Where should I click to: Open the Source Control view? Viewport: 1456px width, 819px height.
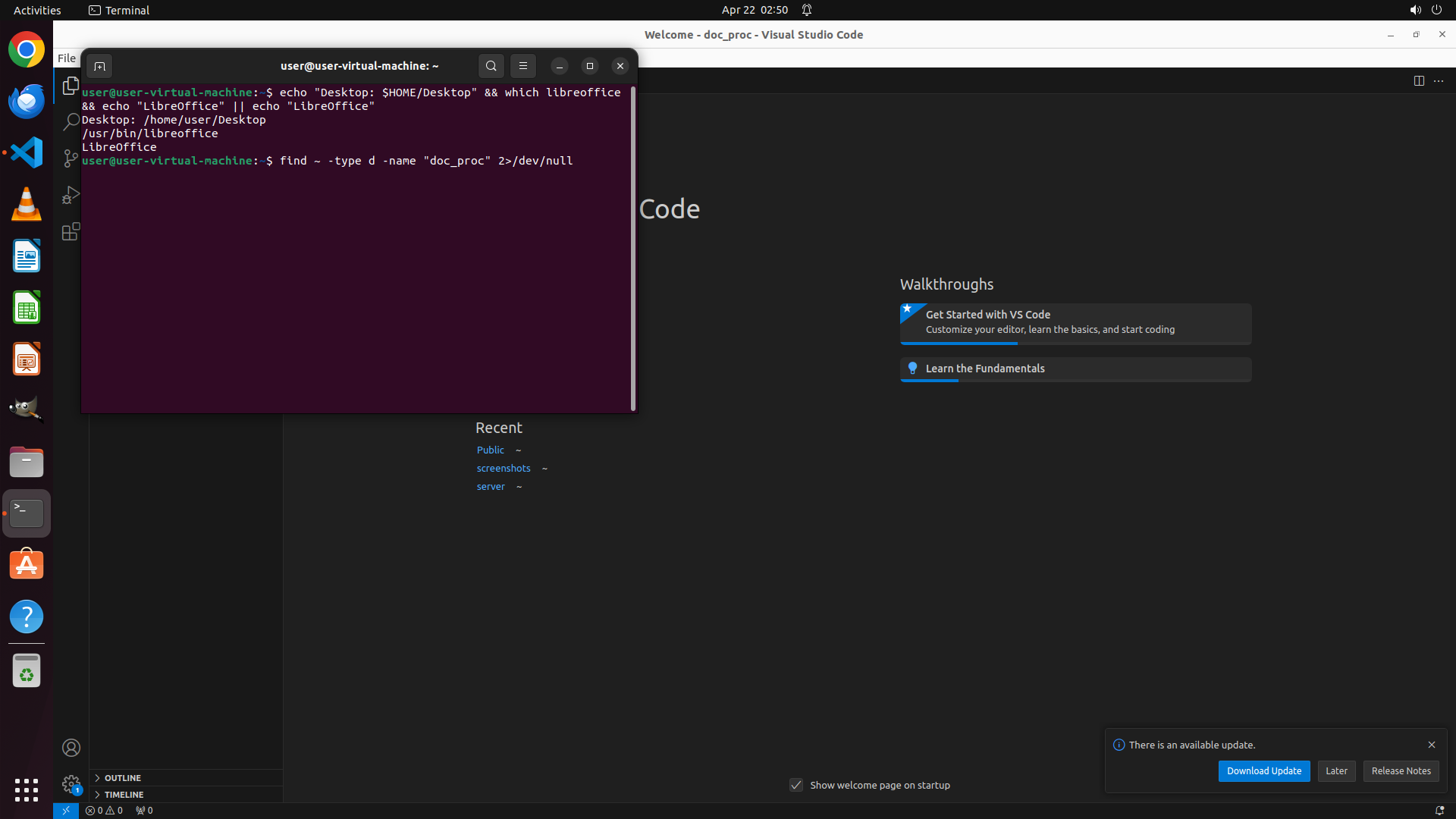[71, 158]
